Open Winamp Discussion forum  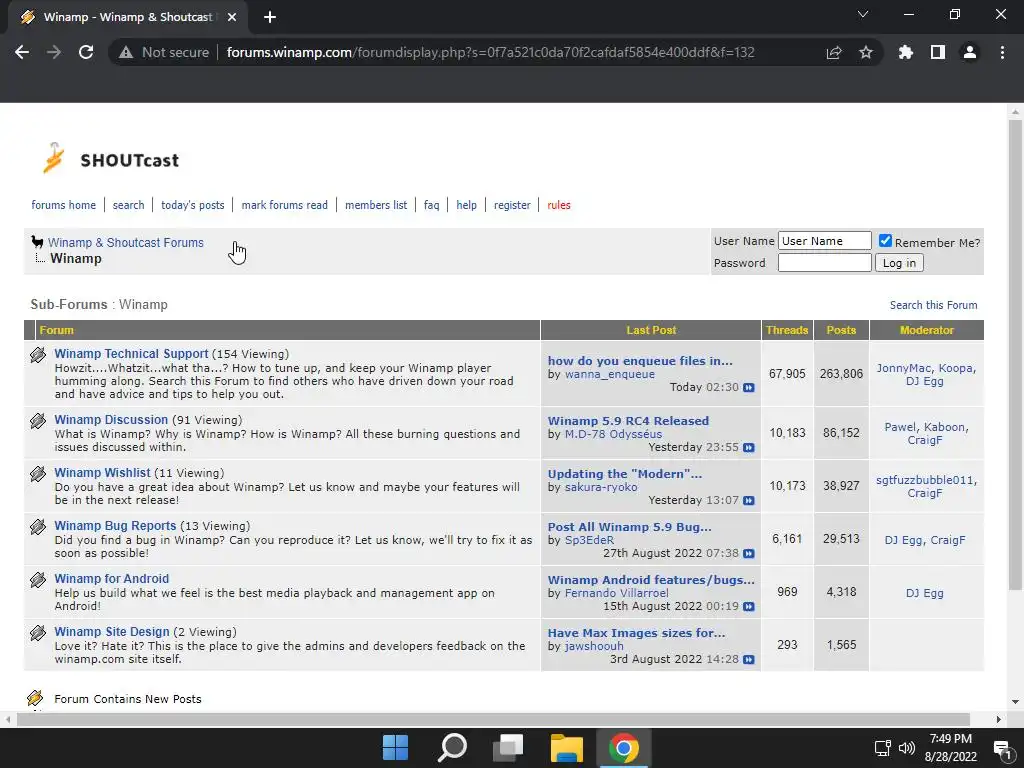(111, 420)
